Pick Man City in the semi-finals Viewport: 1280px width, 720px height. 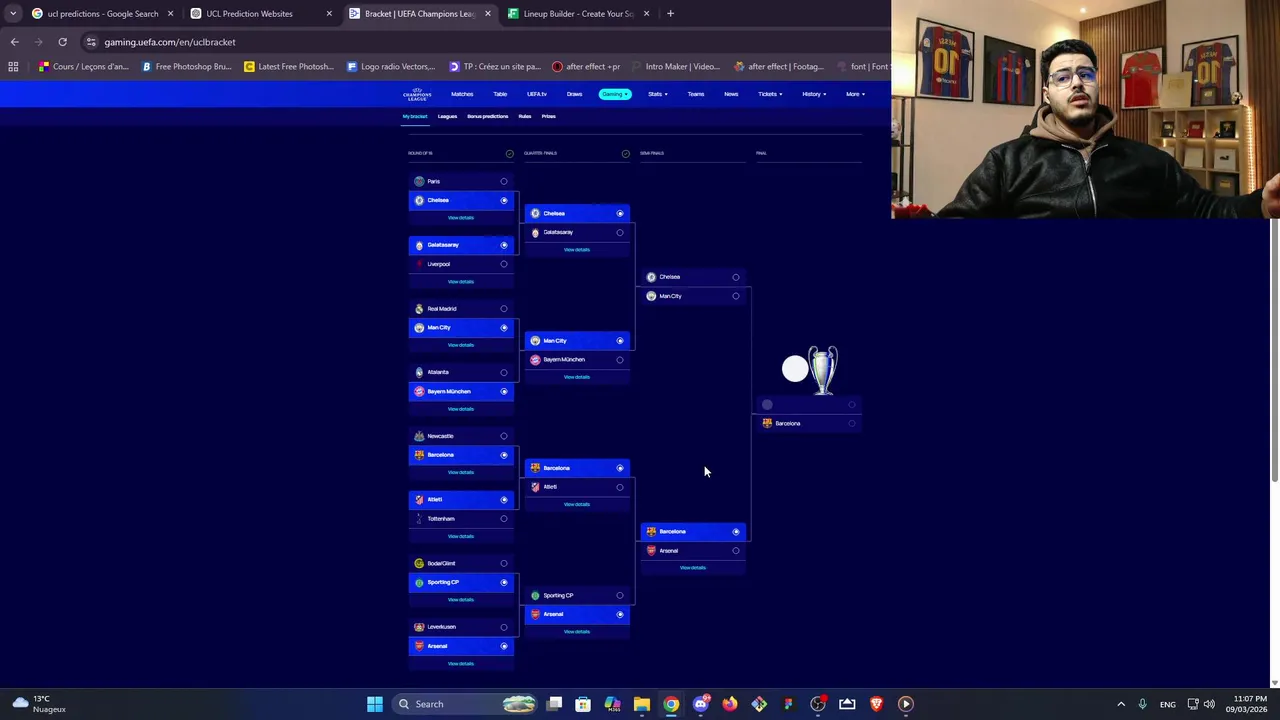pos(693,296)
